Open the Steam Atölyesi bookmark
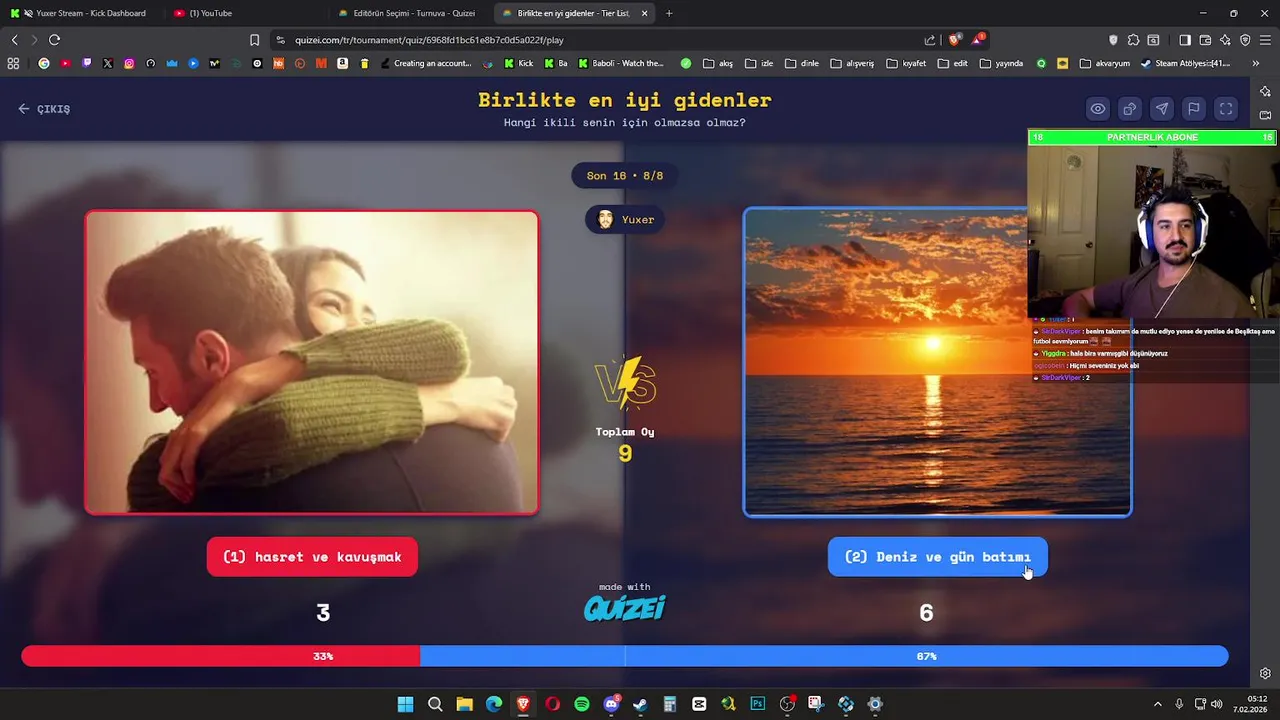The image size is (1280, 720). click(1185, 63)
